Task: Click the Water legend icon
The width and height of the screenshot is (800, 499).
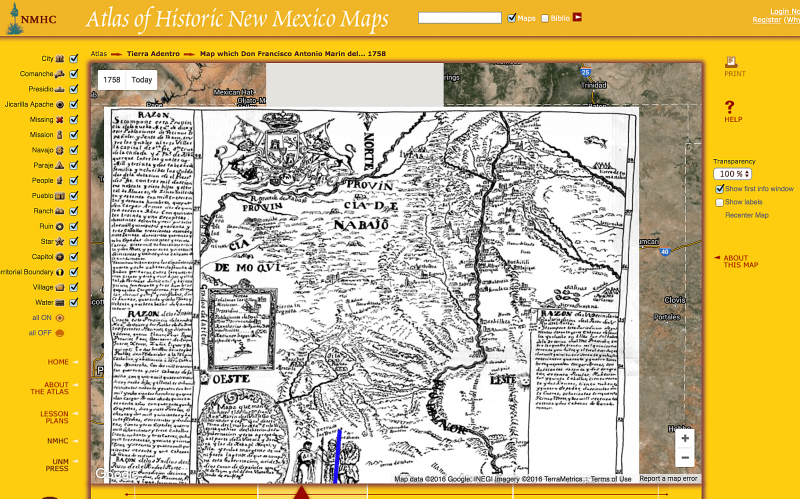Action: [60, 303]
